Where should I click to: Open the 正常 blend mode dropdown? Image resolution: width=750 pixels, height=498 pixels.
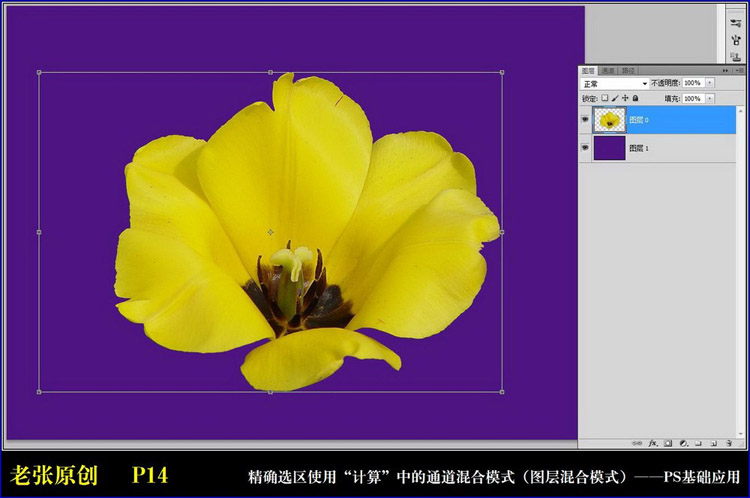[x=614, y=84]
